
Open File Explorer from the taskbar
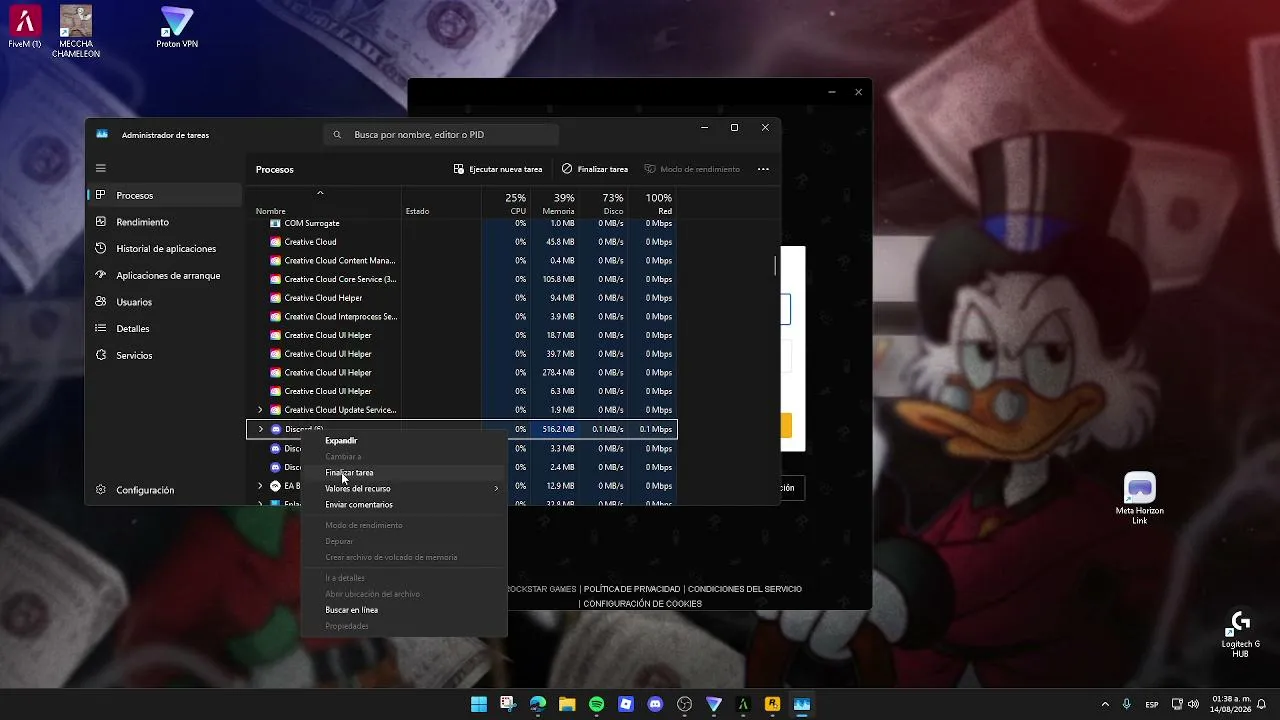coord(567,704)
